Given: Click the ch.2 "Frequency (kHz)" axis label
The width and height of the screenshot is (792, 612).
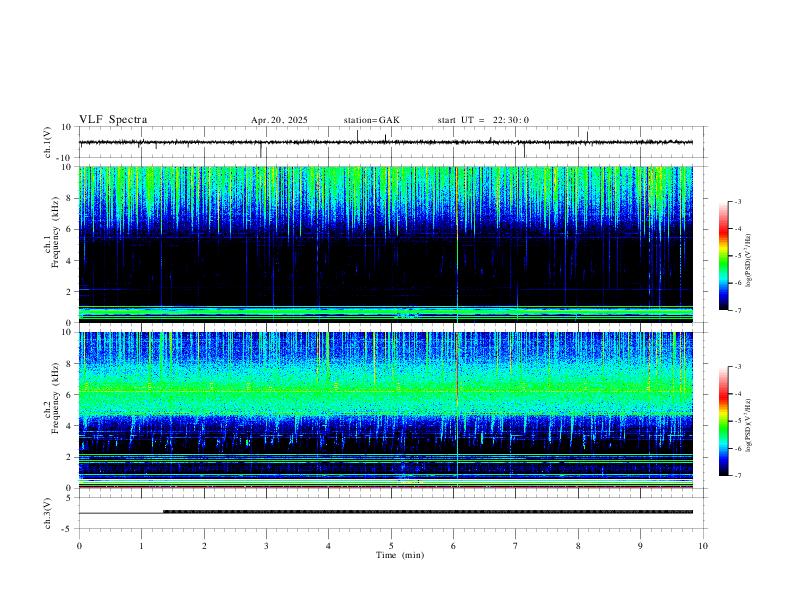Looking at the screenshot, I should pos(56,398).
